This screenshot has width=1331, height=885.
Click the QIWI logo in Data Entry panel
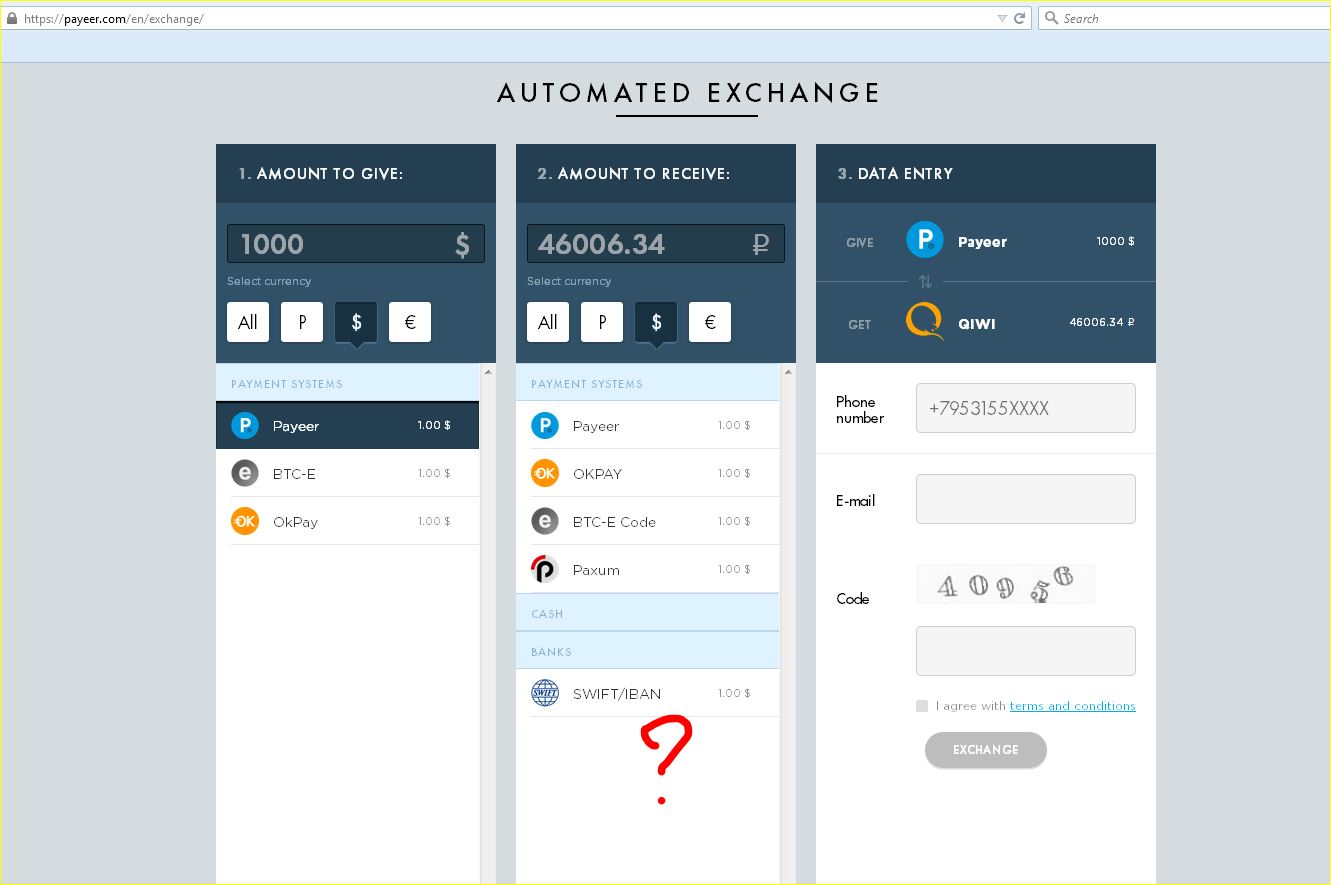(925, 322)
